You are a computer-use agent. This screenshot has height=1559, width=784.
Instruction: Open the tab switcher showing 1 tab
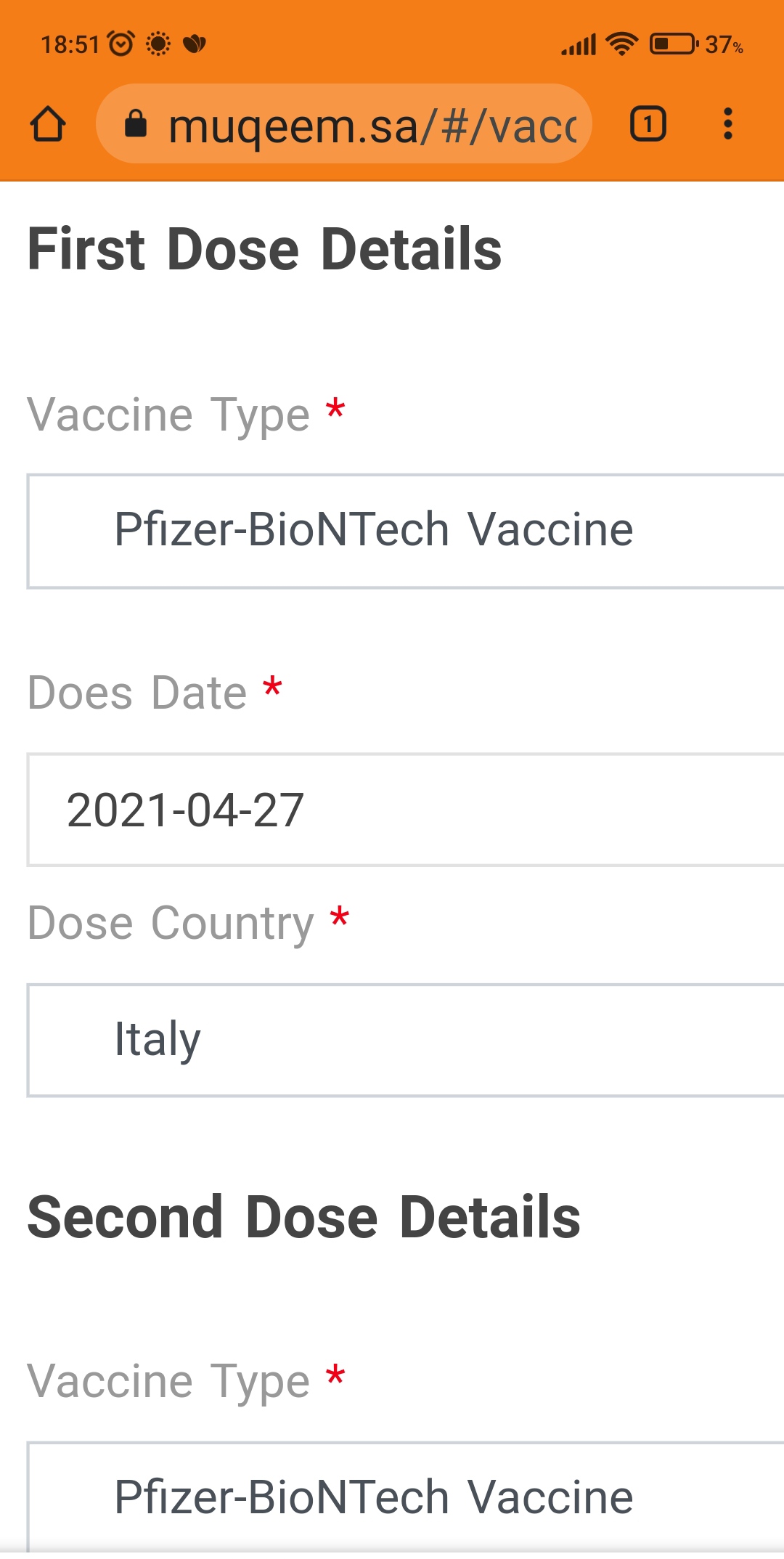pos(648,123)
